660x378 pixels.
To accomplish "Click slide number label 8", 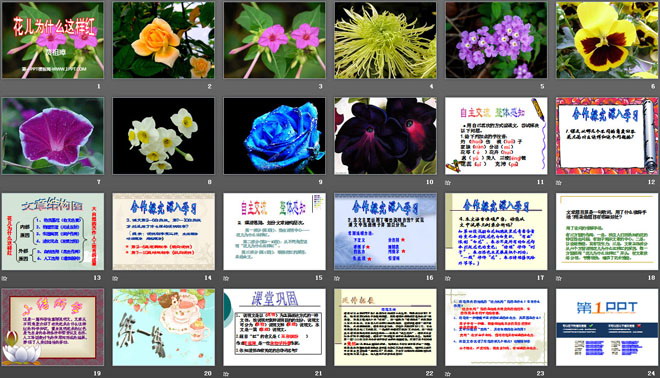I will pyautogui.click(x=210, y=182).
